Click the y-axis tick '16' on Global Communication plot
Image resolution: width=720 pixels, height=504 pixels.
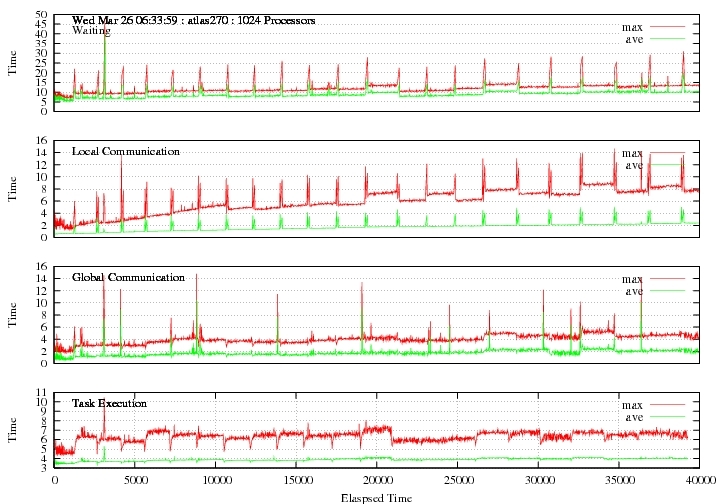click(x=41, y=267)
